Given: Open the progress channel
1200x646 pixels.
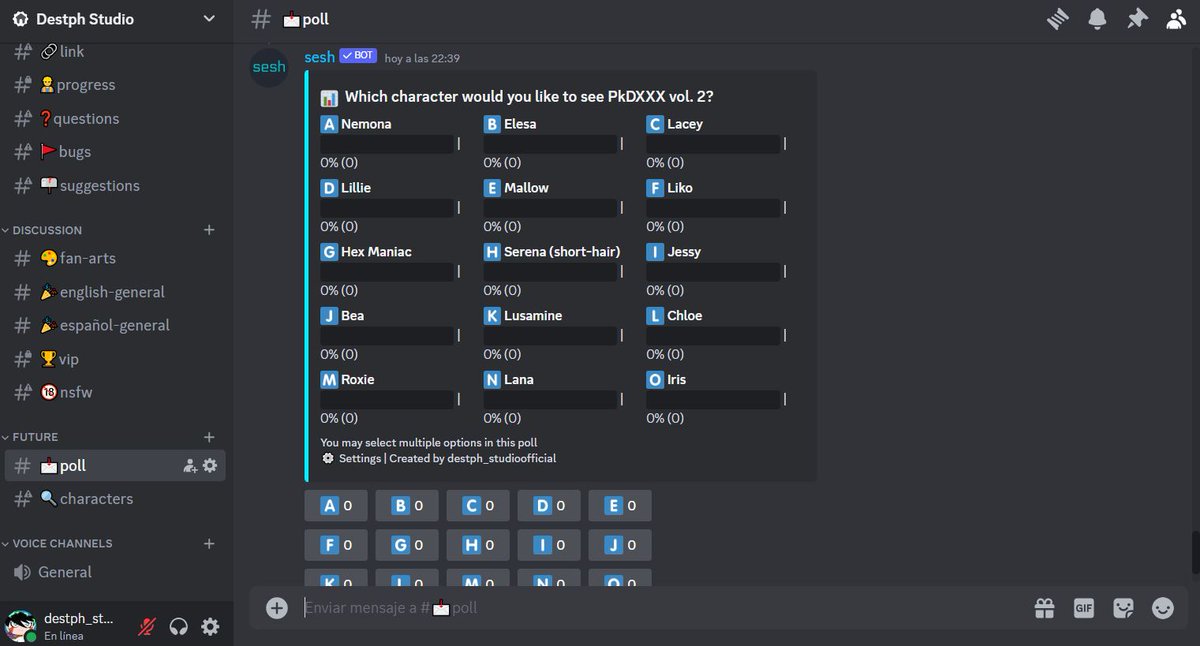Looking at the screenshot, I should pyautogui.click(x=116, y=85).
